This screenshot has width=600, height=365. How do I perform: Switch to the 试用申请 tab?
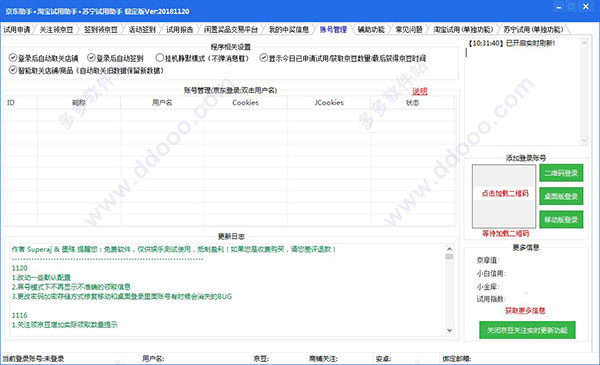point(16,29)
